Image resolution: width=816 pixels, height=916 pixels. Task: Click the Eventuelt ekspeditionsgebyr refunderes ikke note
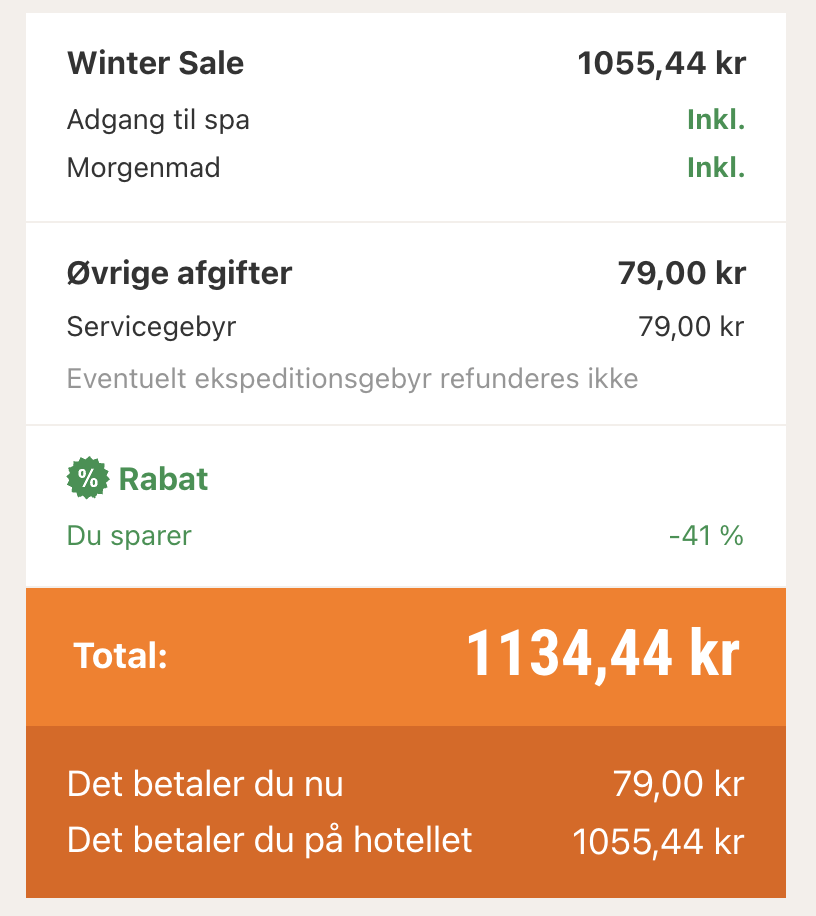[x=352, y=379]
